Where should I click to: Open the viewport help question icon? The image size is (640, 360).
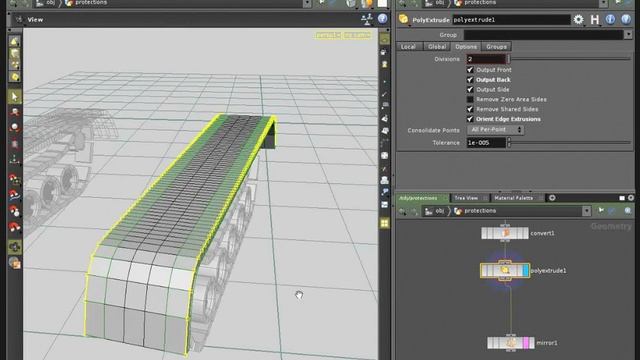click(x=382, y=19)
